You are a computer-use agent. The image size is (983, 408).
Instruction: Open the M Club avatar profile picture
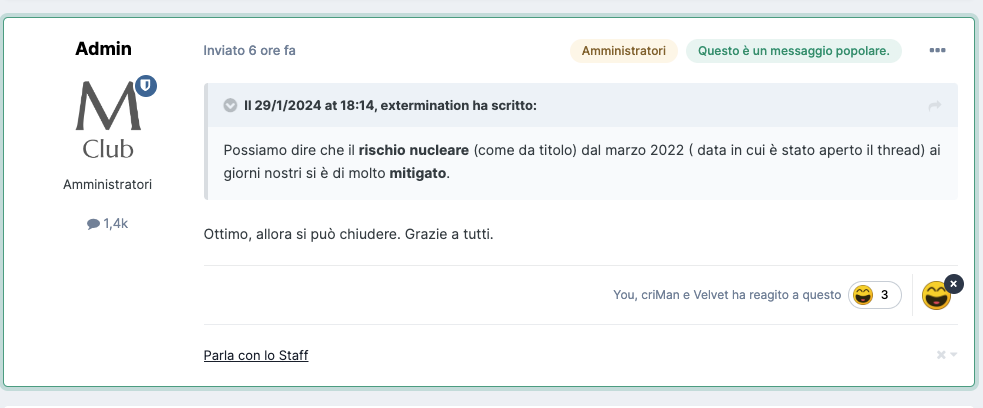(108, 119)
